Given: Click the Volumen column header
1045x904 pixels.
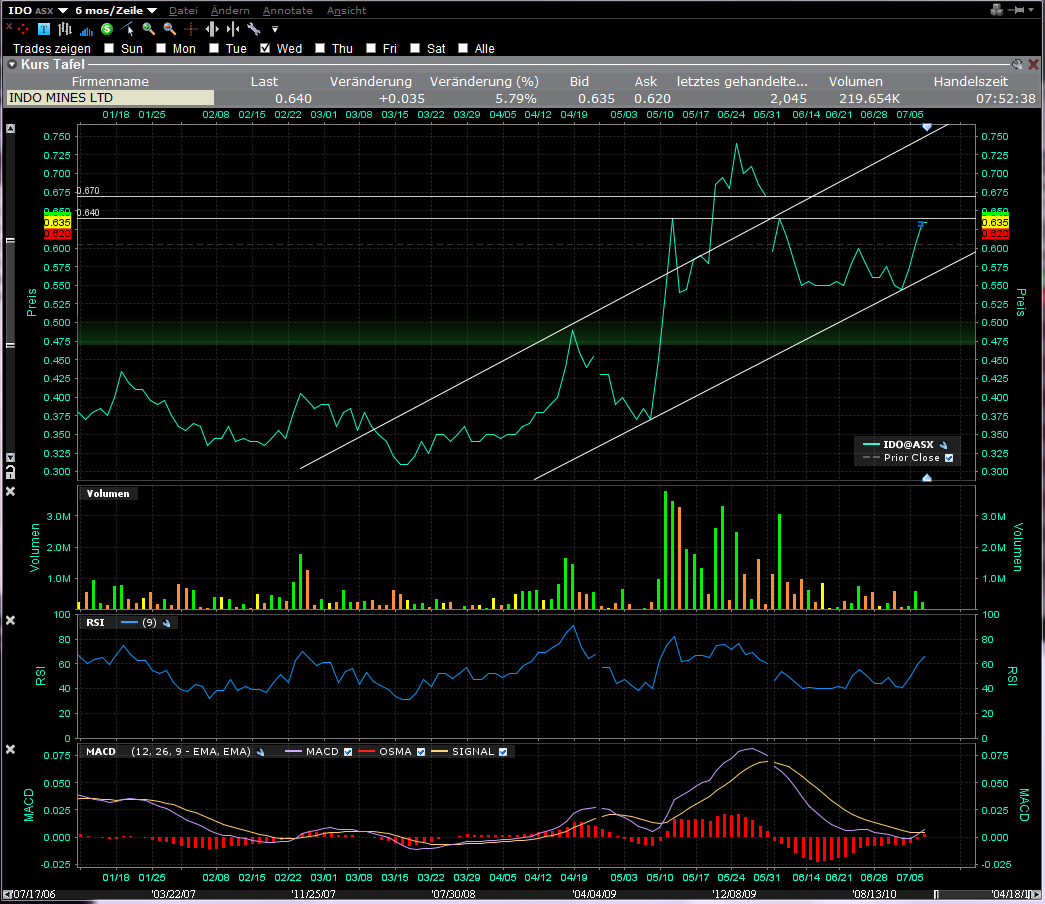Looking at the screenshot, I should [x=855, y=81].
